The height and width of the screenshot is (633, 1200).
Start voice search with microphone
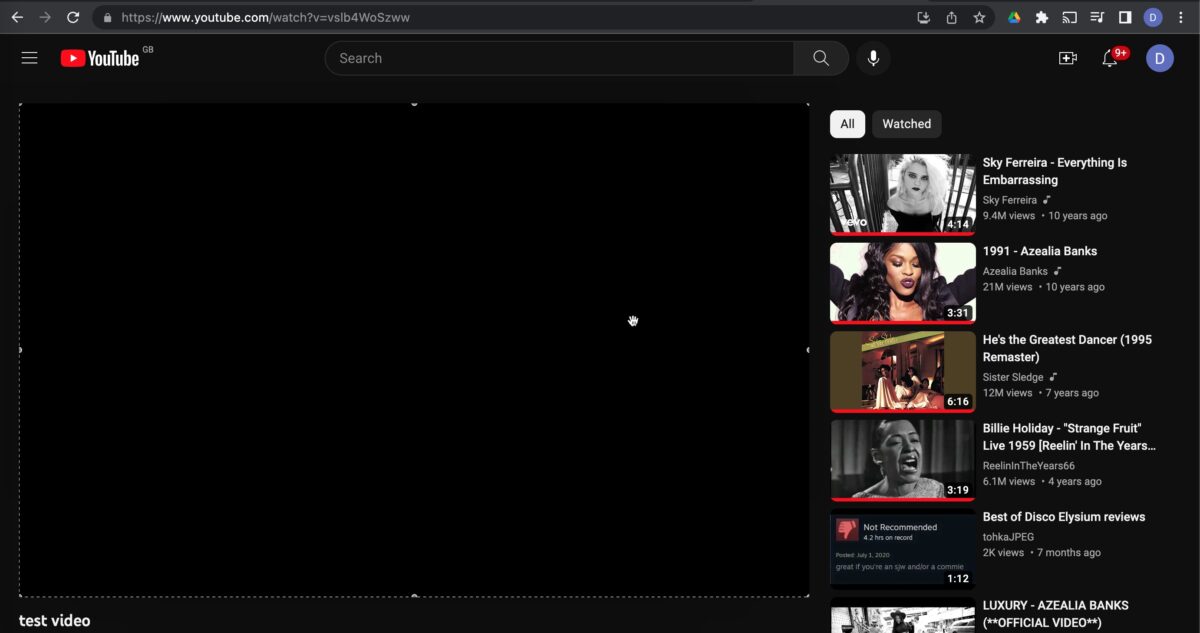[873, 58]
